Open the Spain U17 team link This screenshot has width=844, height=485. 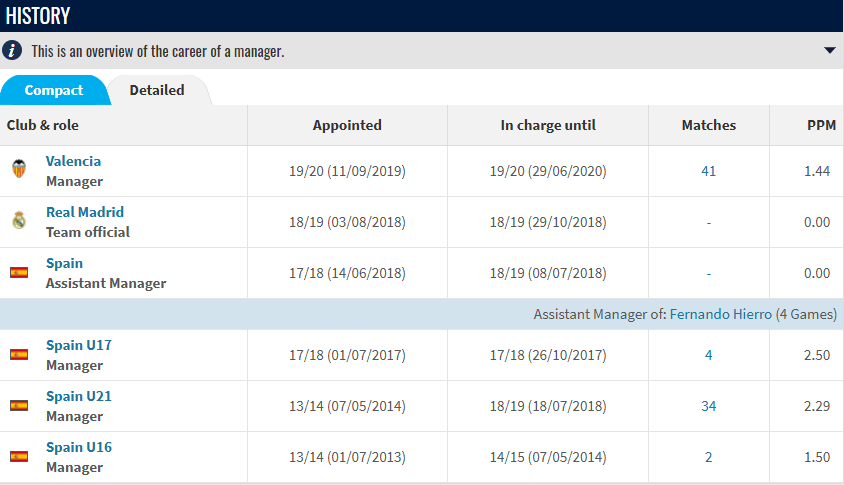(x=79, y=345)
